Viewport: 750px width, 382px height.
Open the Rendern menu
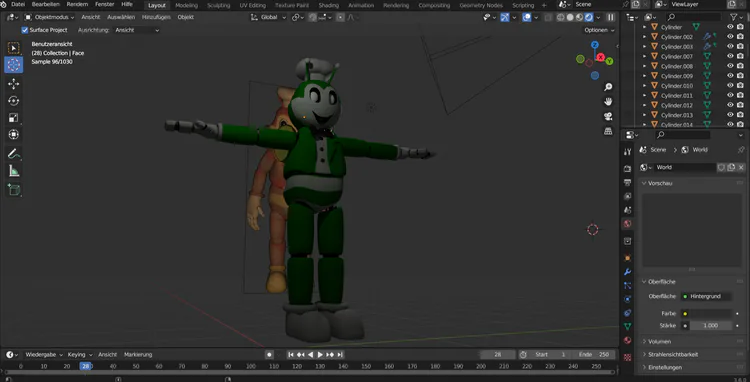(77, 5)
